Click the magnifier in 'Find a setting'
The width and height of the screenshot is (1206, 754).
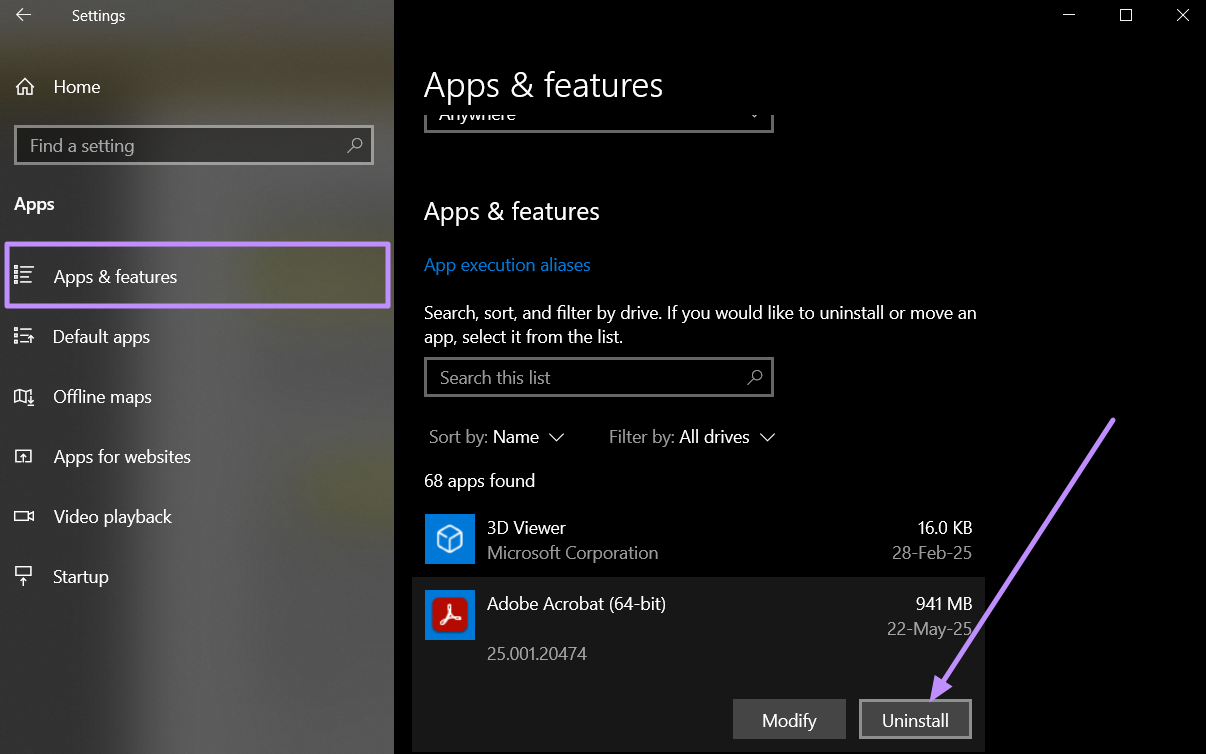354,145
